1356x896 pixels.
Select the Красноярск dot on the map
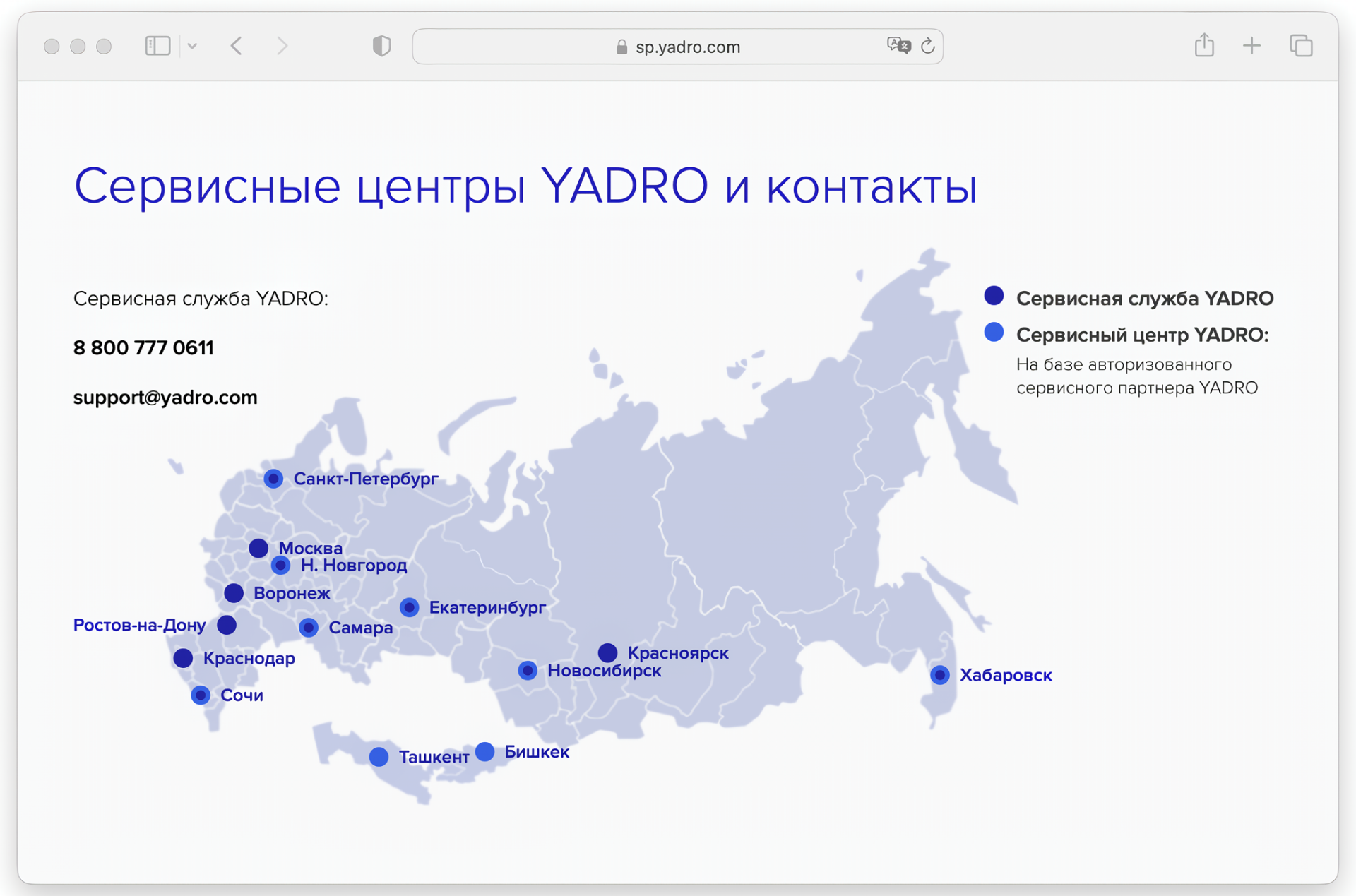point(607,652)
